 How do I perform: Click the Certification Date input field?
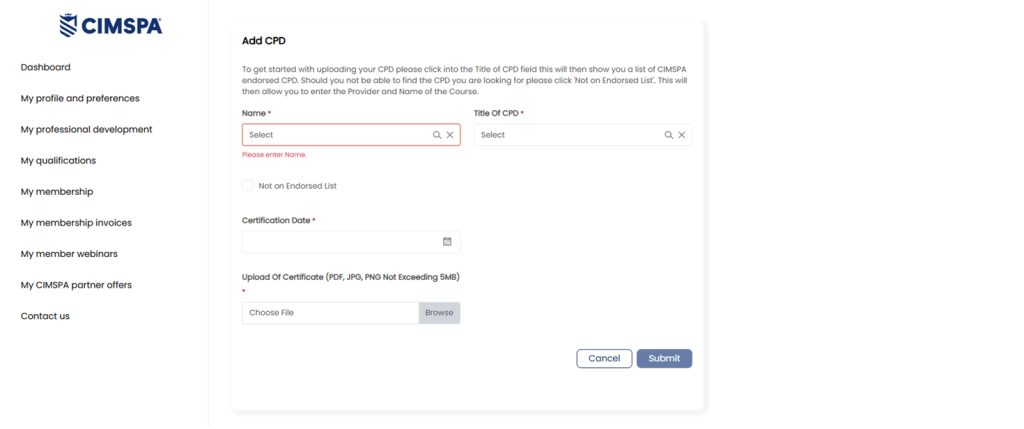click(x=340, y=242)
